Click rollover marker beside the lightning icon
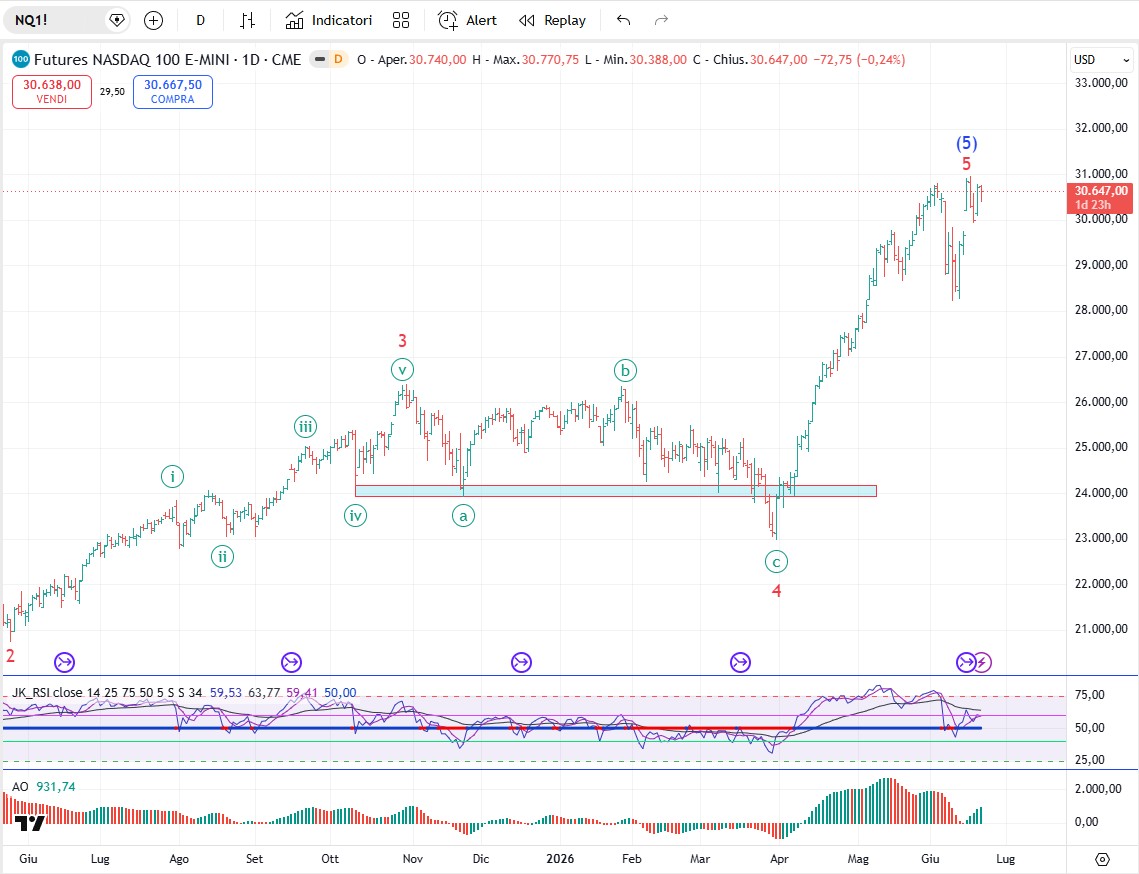This screenshot has height=874, width=1139. coord(965,662)
